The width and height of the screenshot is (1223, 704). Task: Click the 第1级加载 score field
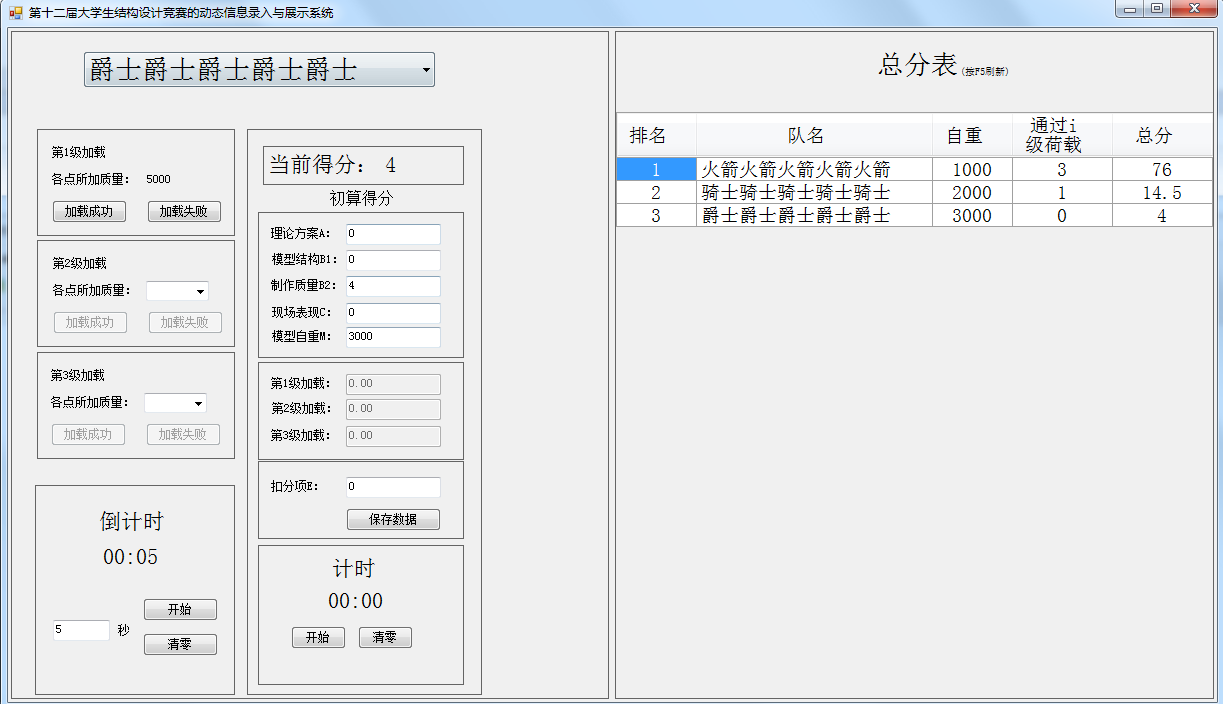coord(393,384)
